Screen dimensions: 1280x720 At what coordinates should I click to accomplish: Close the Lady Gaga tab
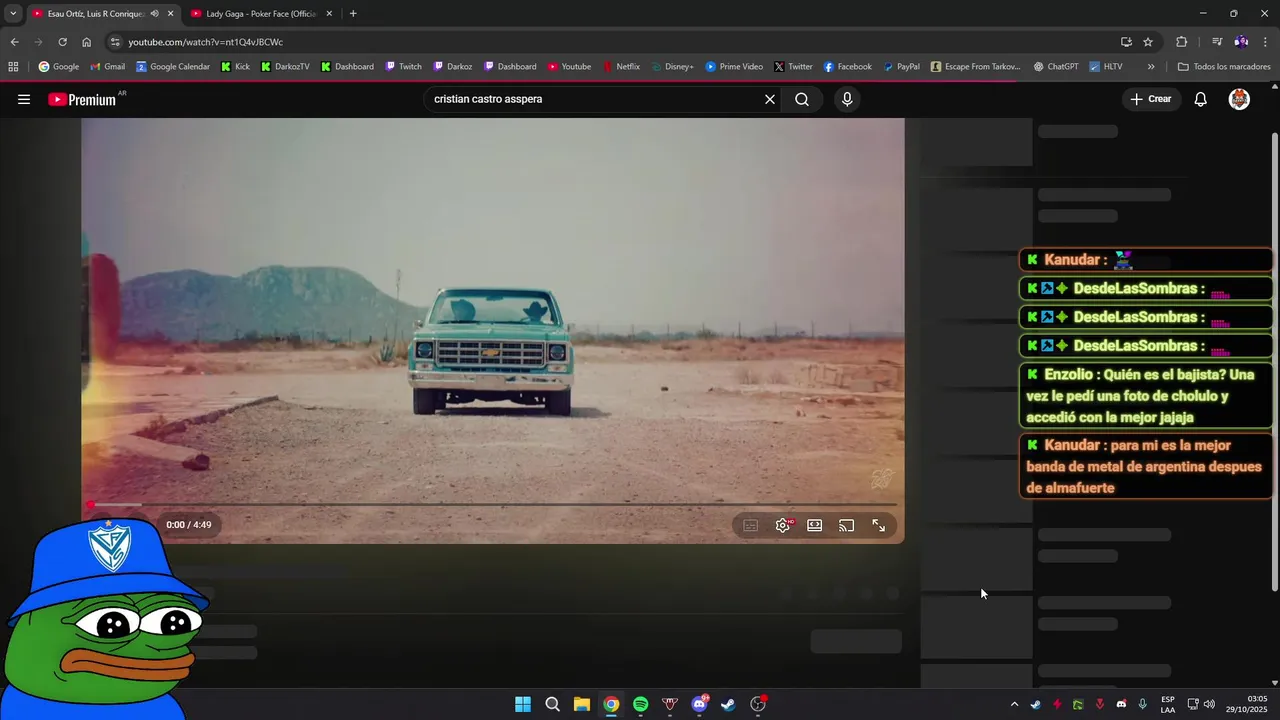(x=329, y=14)
